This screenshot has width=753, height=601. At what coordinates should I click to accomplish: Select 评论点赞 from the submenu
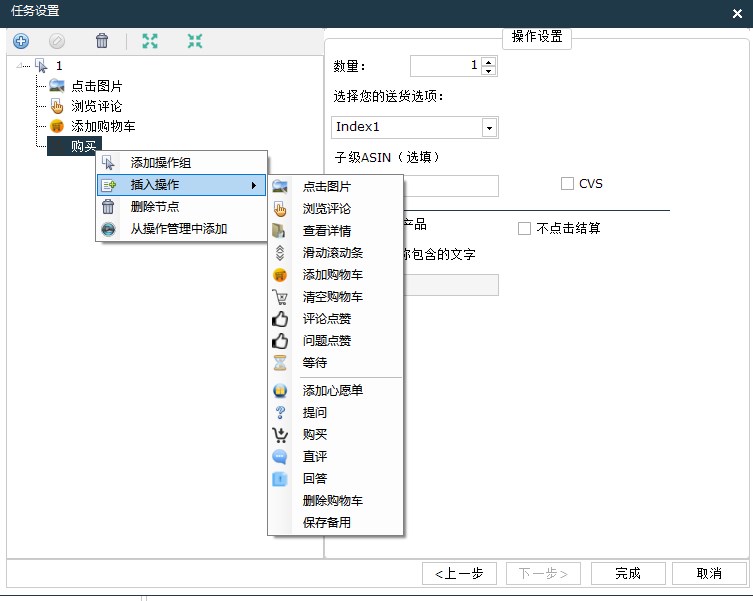335,319
